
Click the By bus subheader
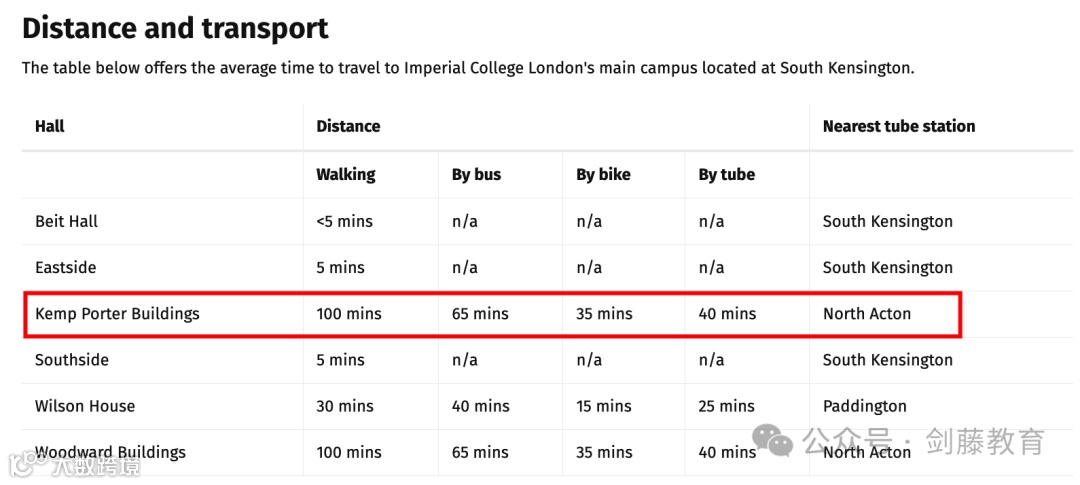pos(477,175)
